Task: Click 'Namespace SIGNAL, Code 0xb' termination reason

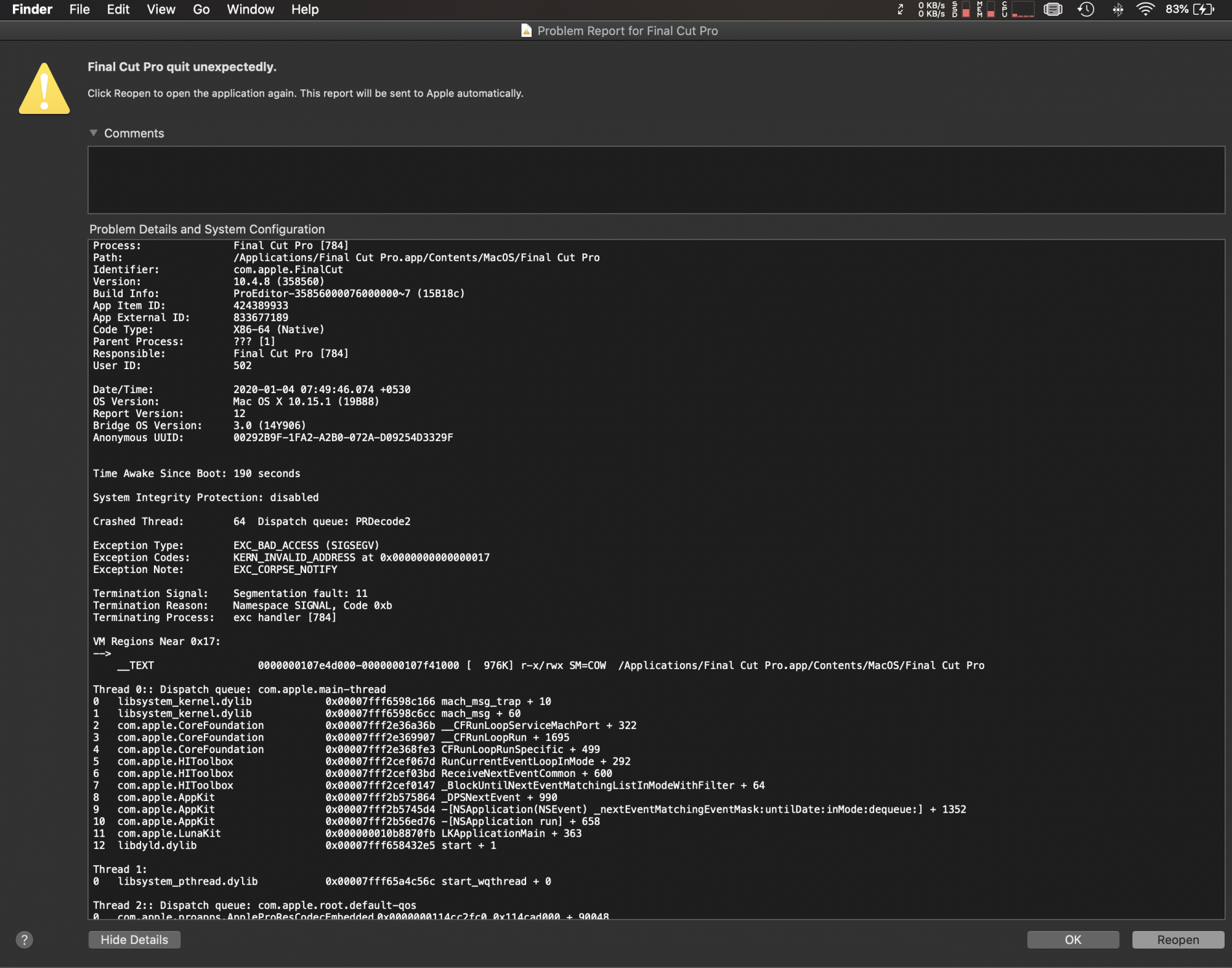Action: click(x=312, y=606)
